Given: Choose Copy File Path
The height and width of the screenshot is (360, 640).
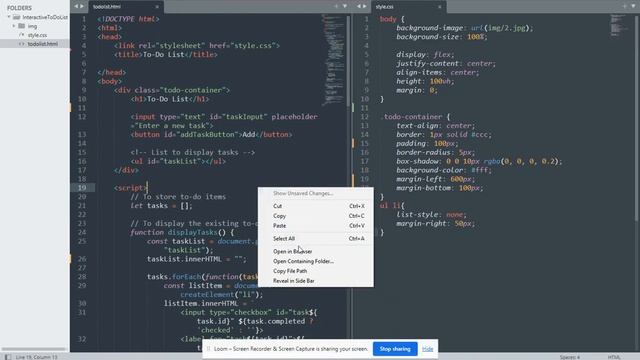Looking at the screenshot, I should coord(316,271).
